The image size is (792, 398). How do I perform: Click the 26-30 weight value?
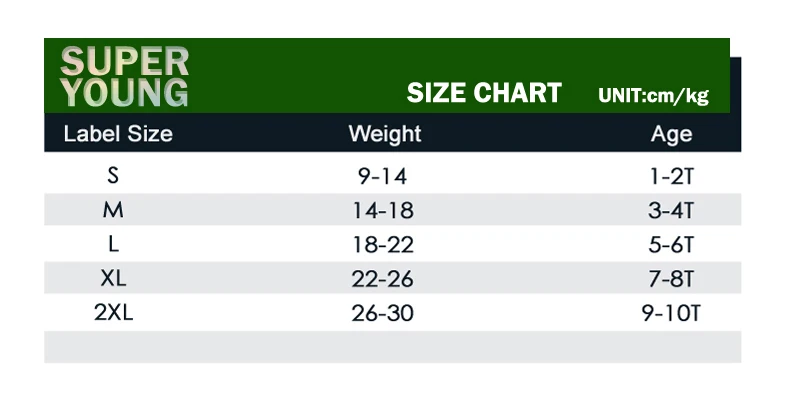pos(382,313)
